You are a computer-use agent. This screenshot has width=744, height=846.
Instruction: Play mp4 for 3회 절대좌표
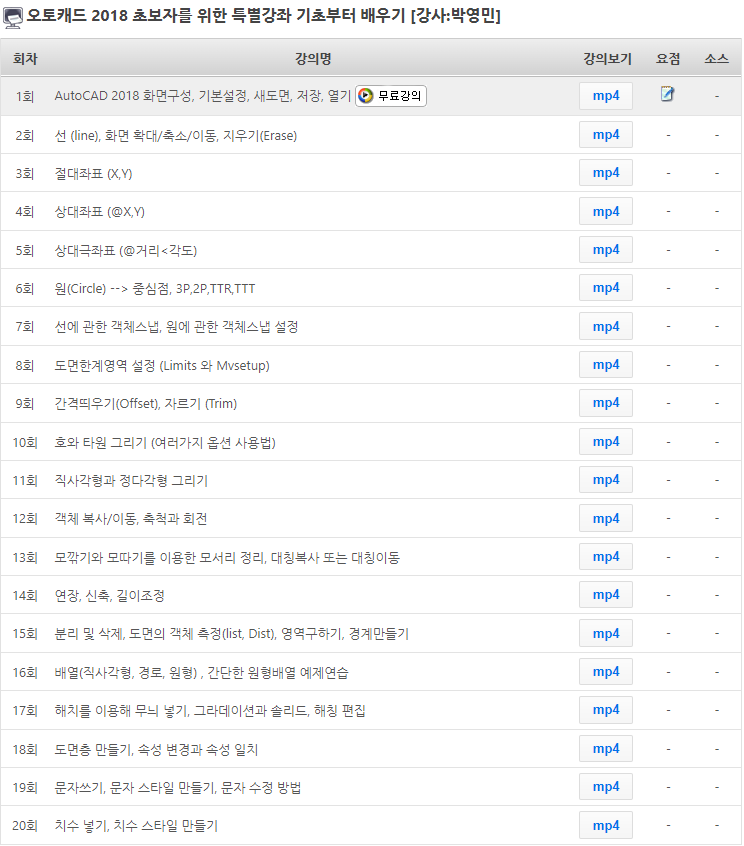click(x=606, y=173)
